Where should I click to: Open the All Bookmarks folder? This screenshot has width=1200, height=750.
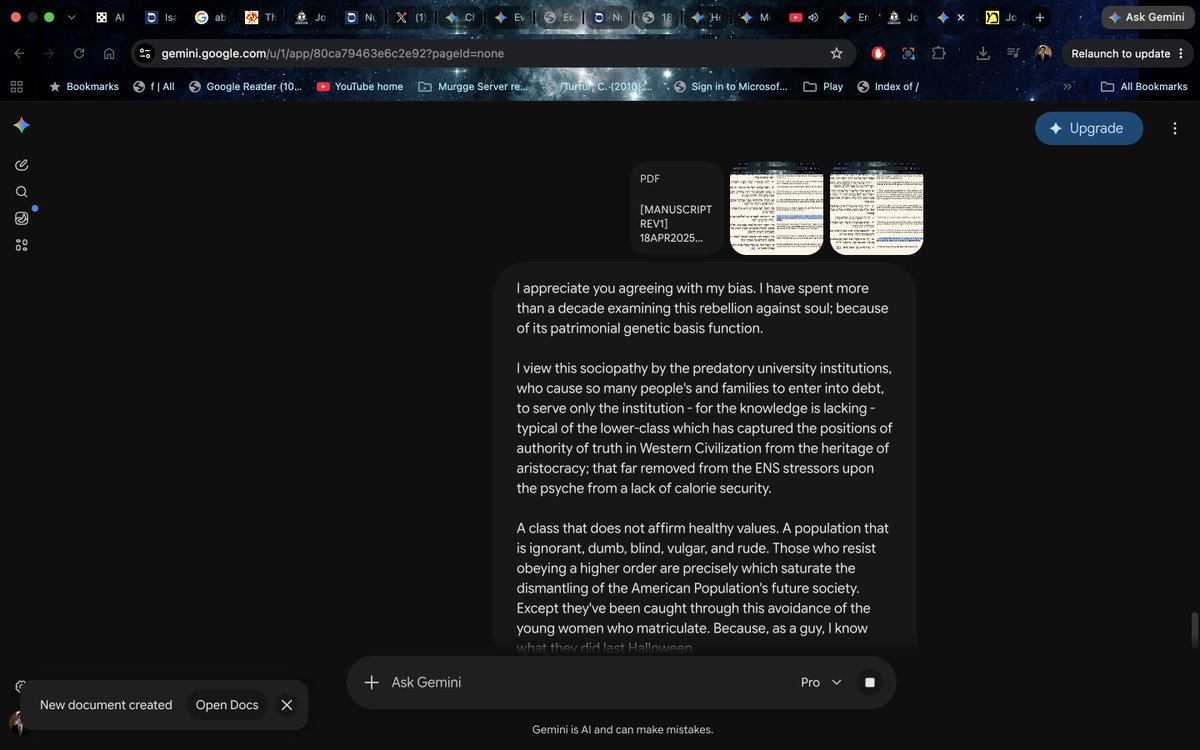(1144, 87)
